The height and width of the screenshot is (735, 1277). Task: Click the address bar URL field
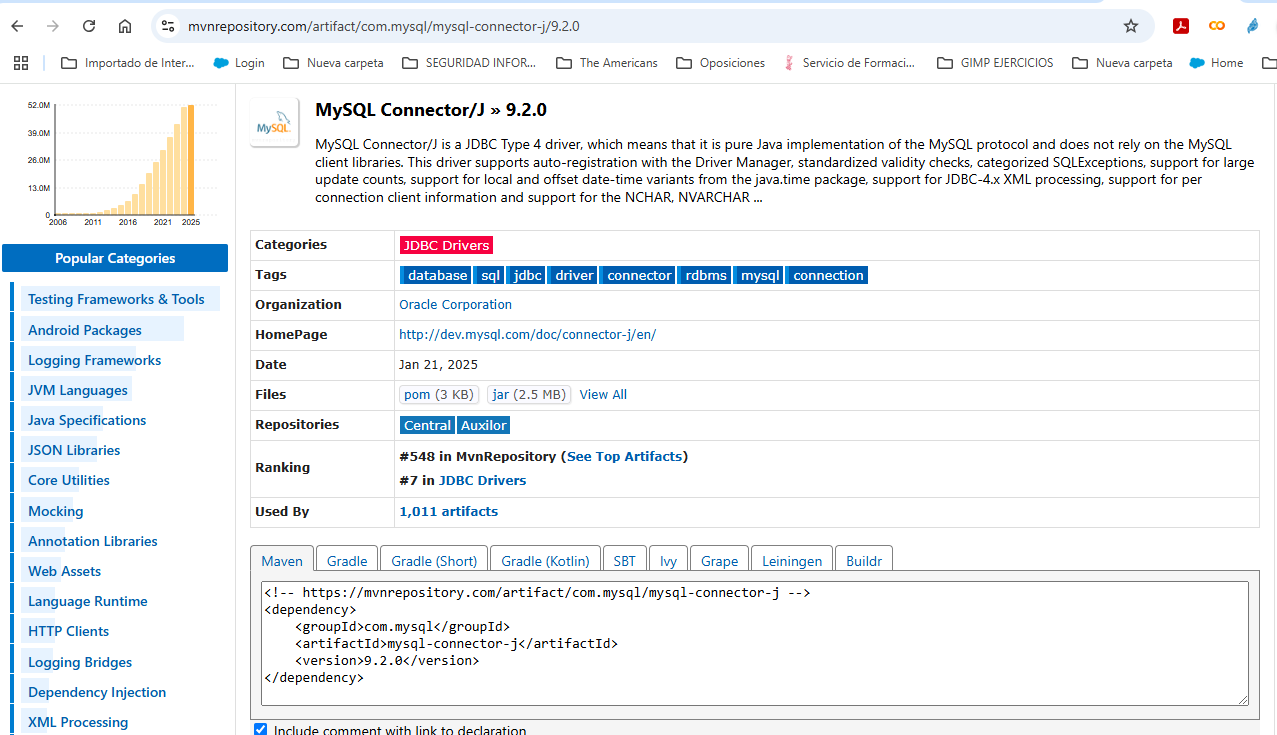tap(640, 26)
